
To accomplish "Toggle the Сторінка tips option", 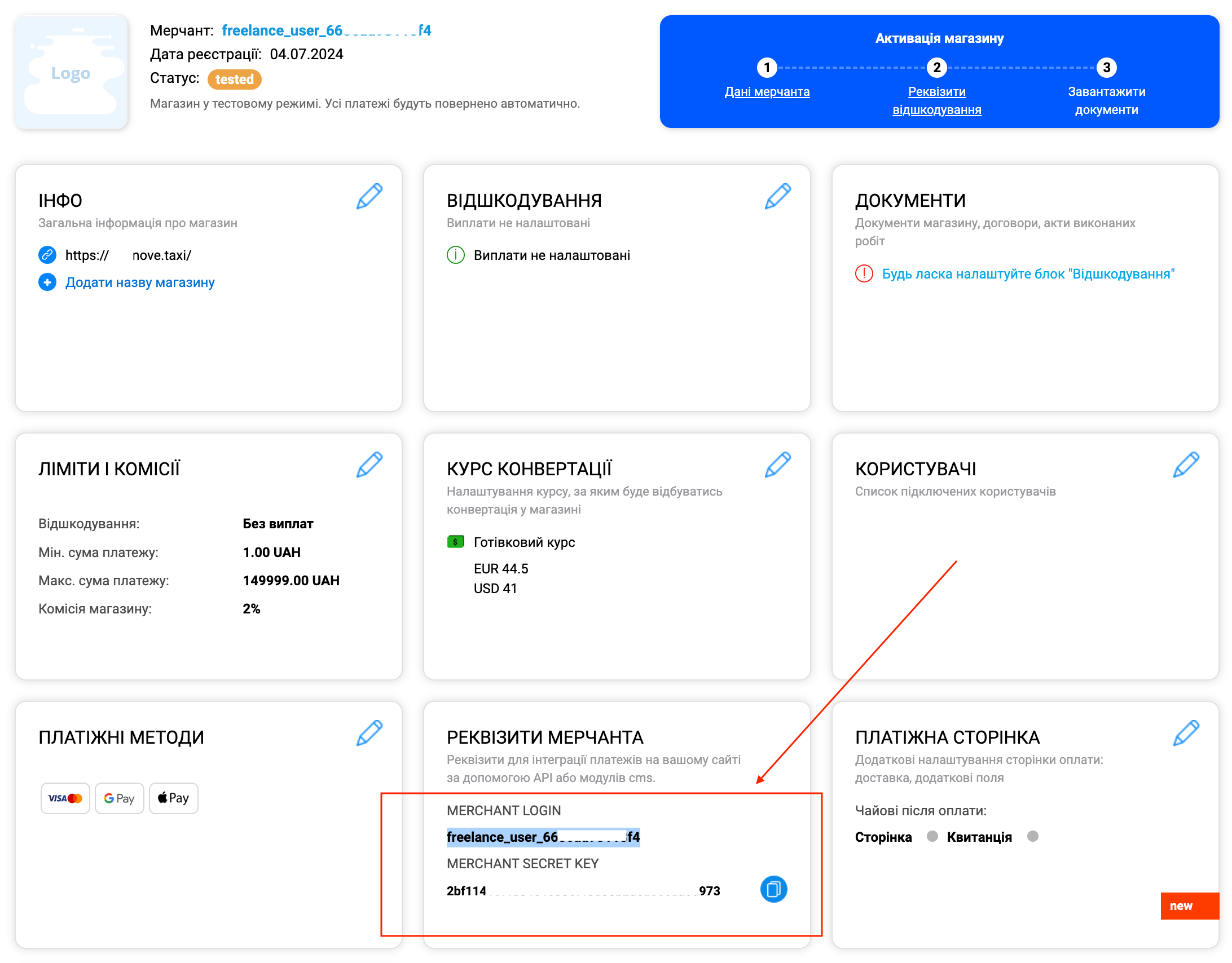I will [x=932, y=836].
